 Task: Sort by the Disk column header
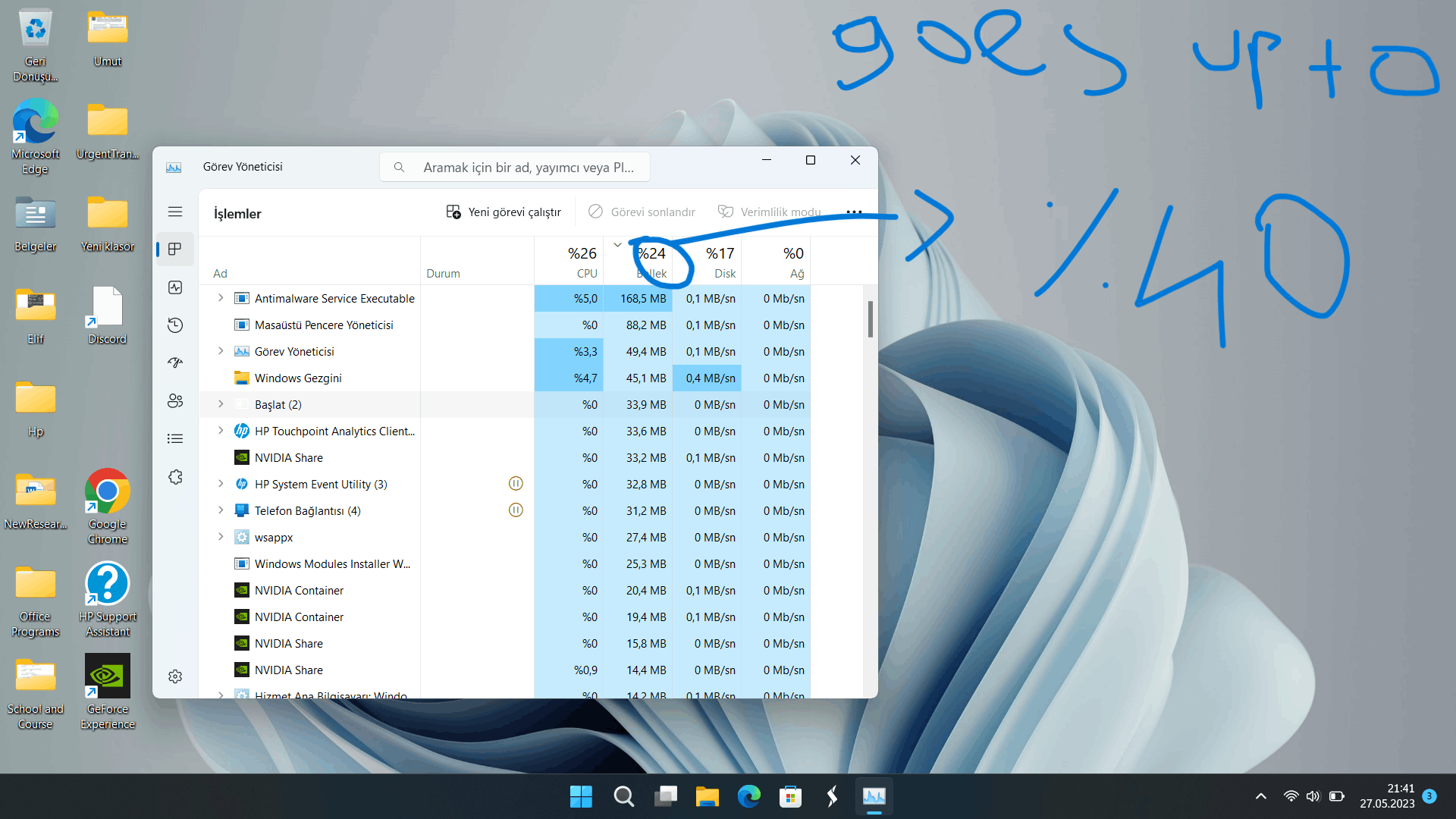tap(720, 262)
